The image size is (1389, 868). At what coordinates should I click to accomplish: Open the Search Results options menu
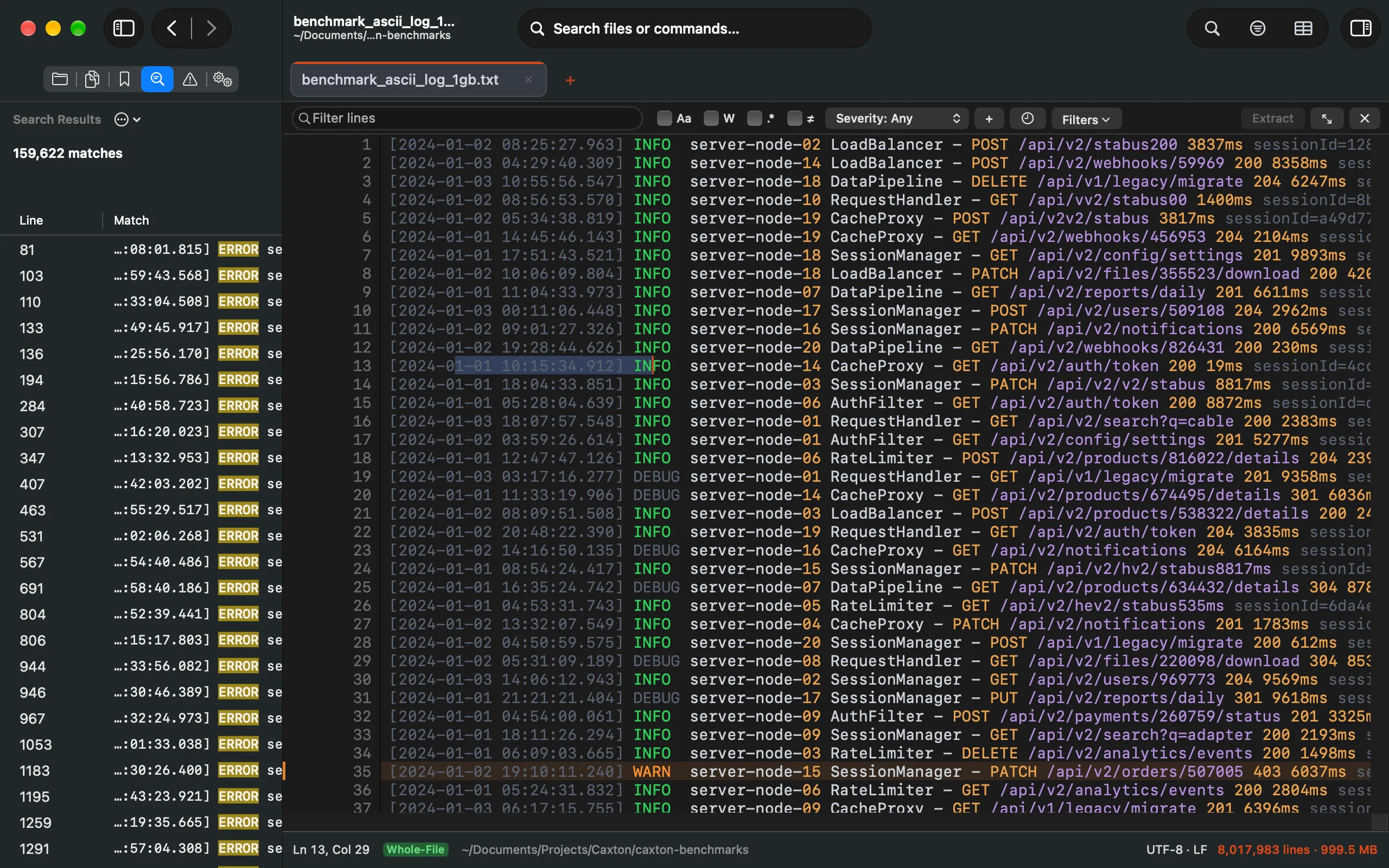point(128,119)
